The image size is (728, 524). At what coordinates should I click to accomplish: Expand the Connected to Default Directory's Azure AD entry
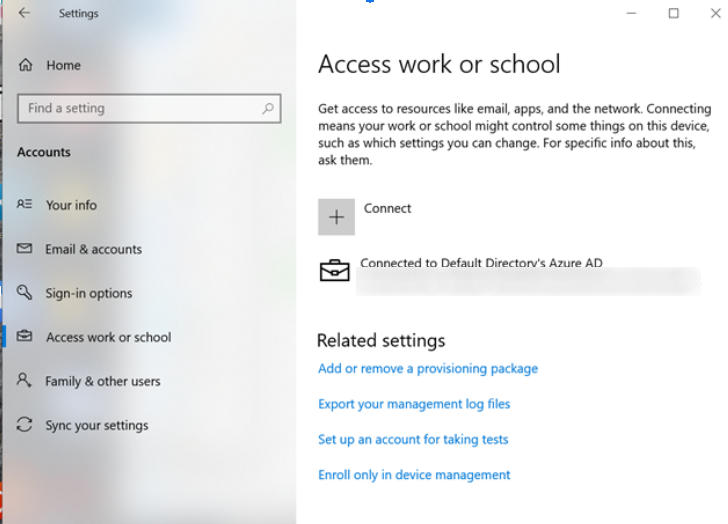(481, 265)
